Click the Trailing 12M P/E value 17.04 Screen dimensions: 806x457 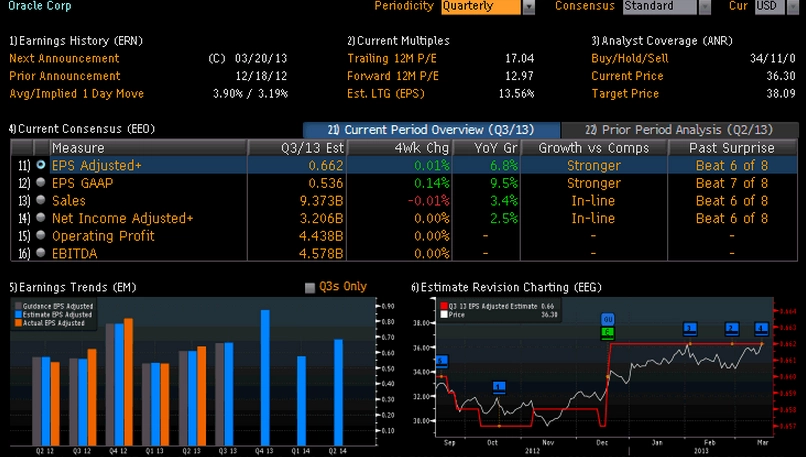point(520,58)
